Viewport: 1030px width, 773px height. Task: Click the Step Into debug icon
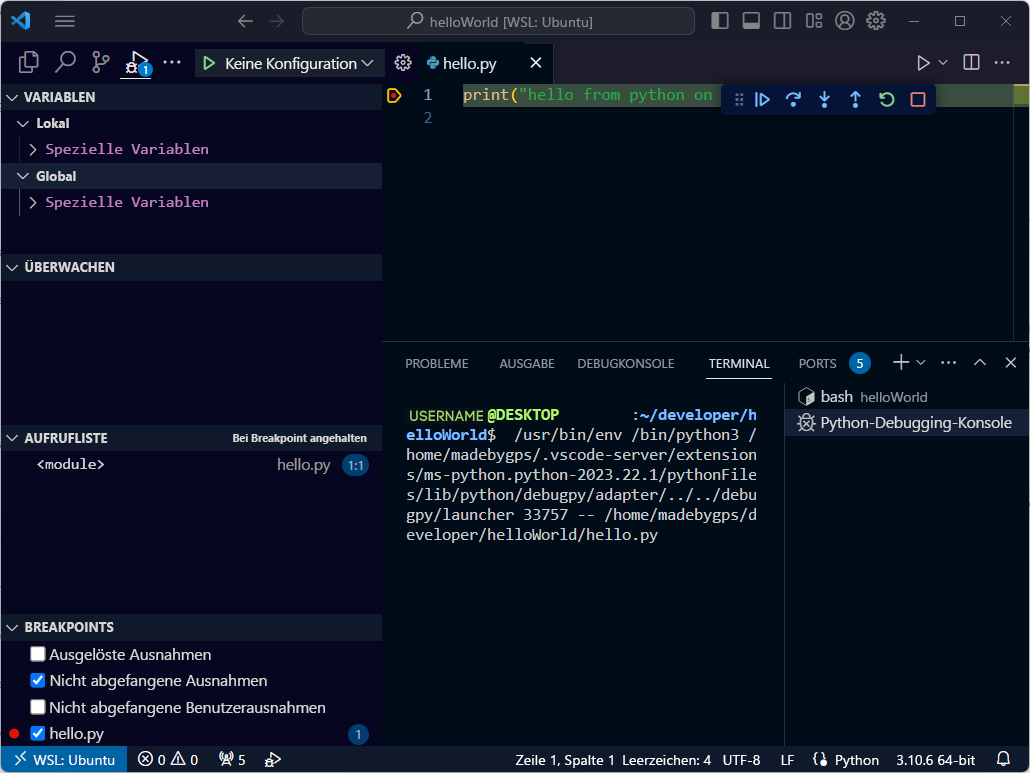(x=823, y=100)
